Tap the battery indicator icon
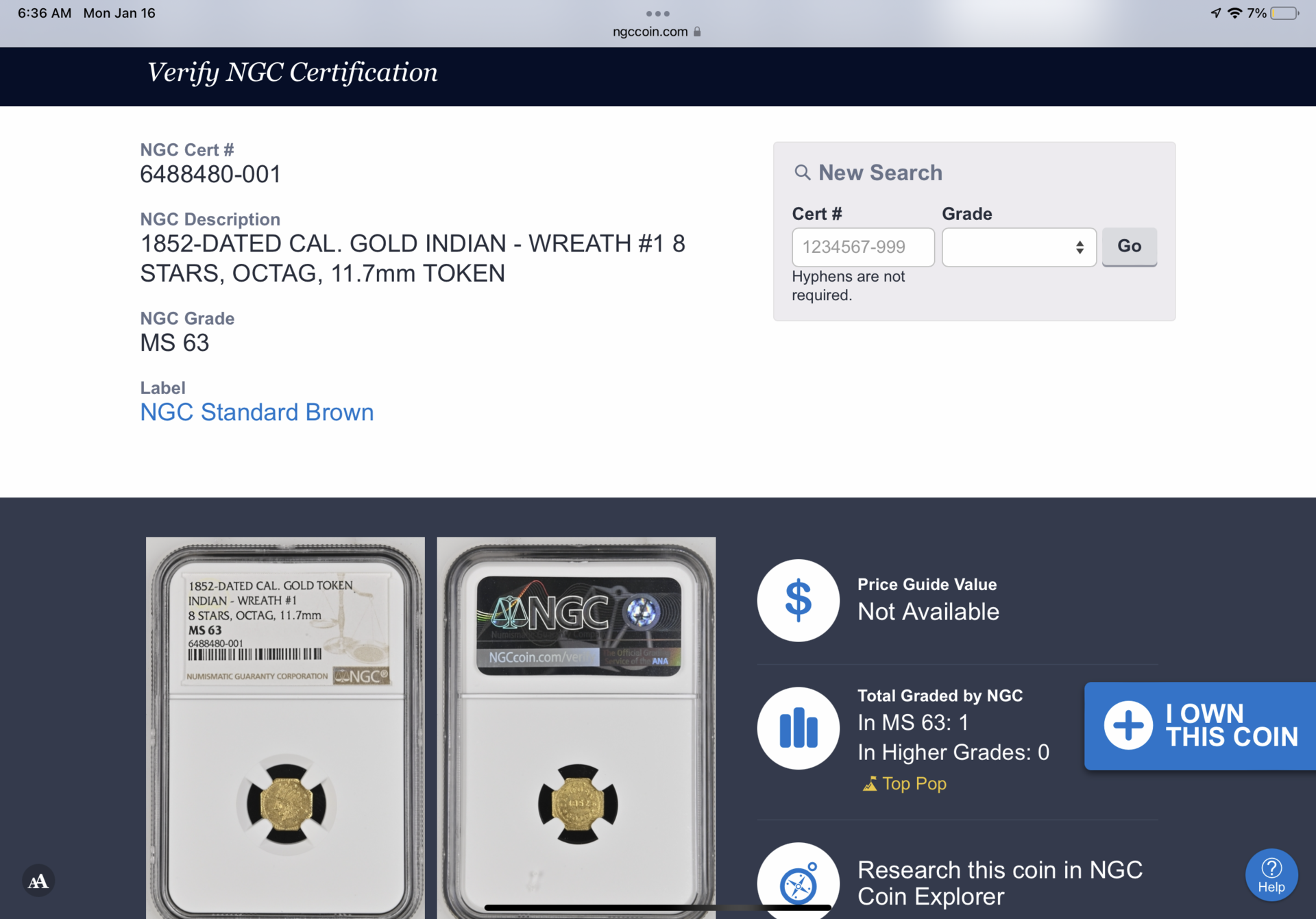 pyautogui.click(x=1284, y=13)
